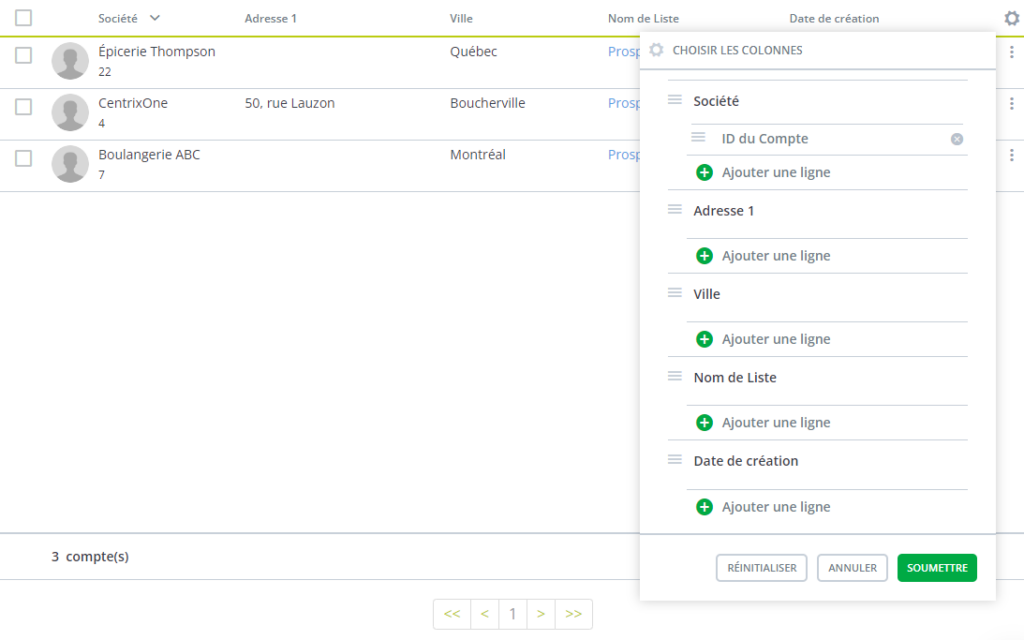Toggle the select-all checkbox in header
The image size is (1024, 640).
(23, 18)
